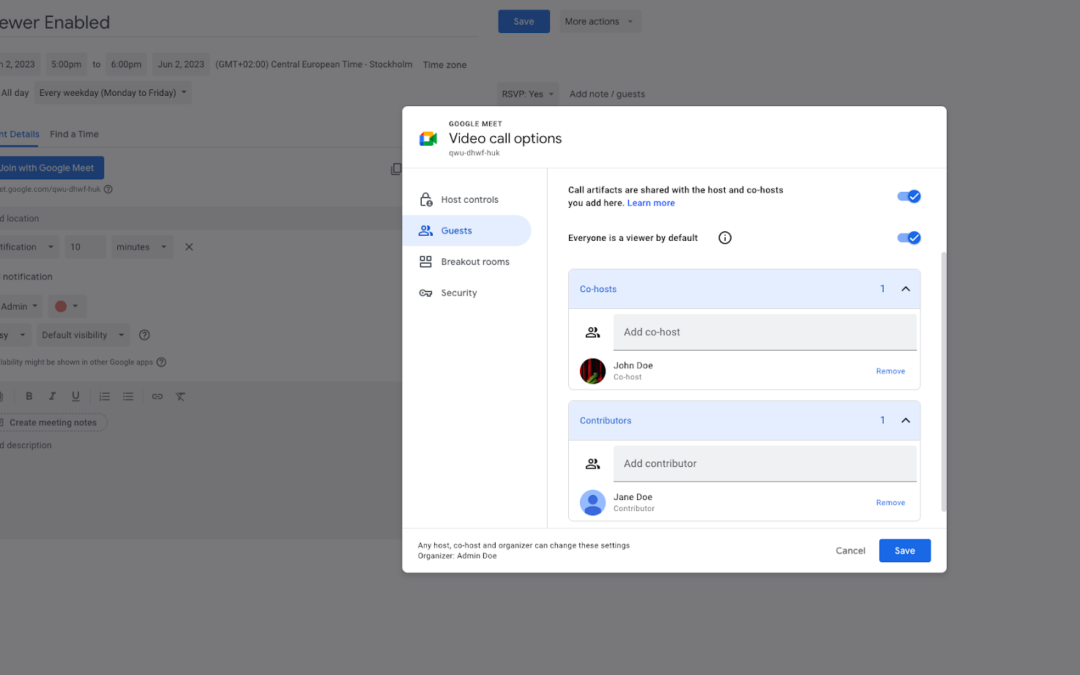Click Join with Google Meet button
Screen dimensions: 1080x675
[x=51, y=167]
